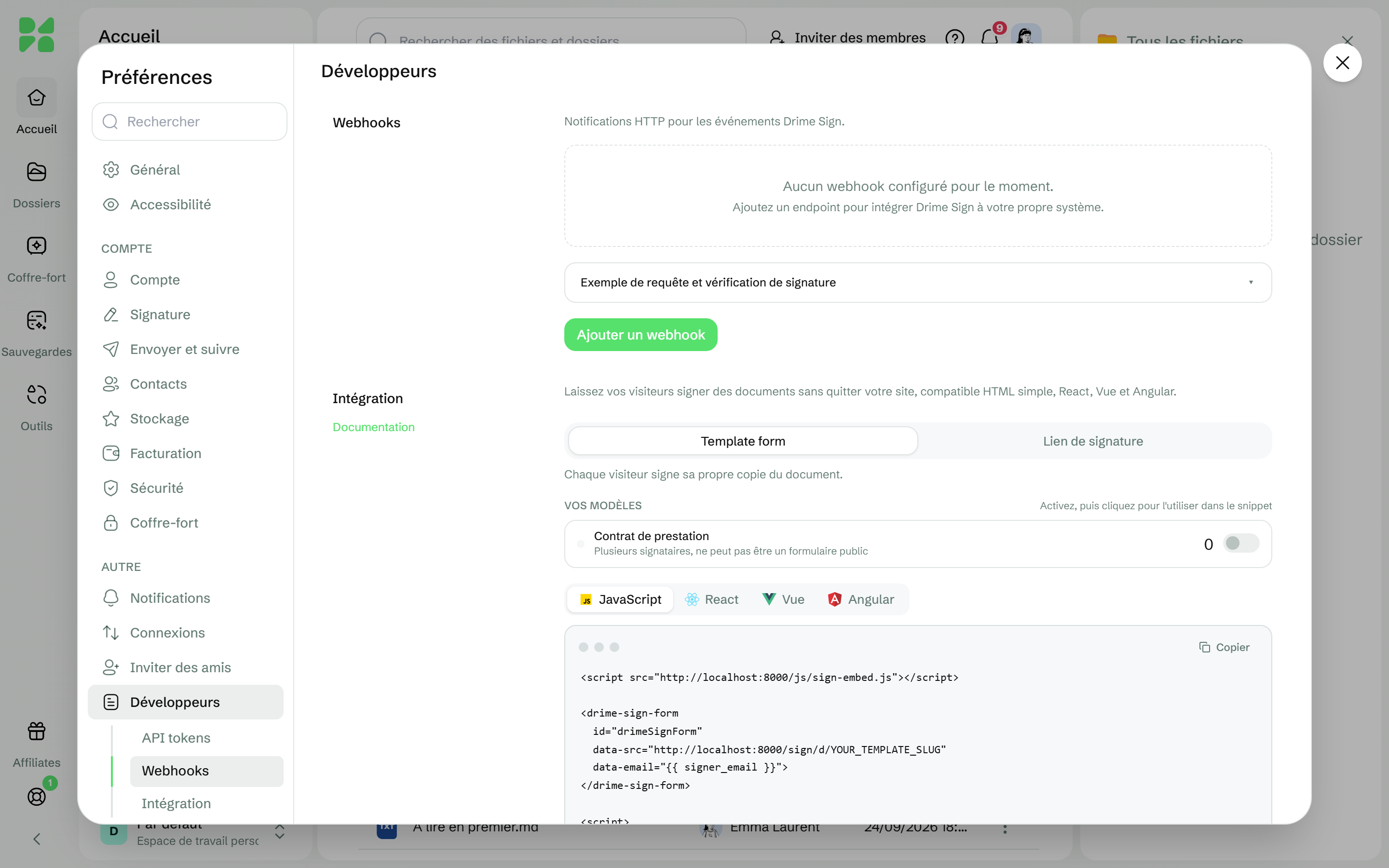The image size is (1389, 868).
Task: Close the Préférences dialog
Action: point(1342,63)
